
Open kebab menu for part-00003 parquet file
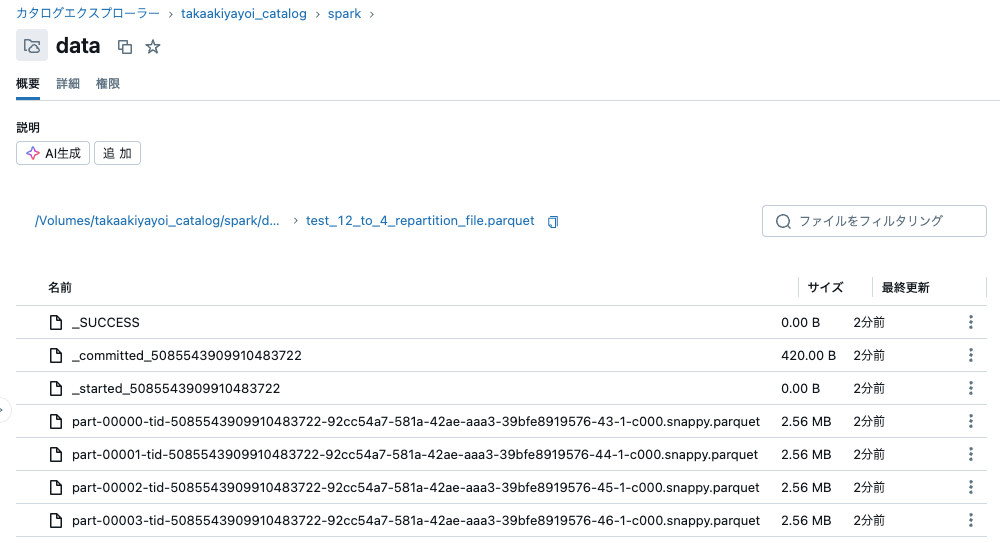coord(971,521)
